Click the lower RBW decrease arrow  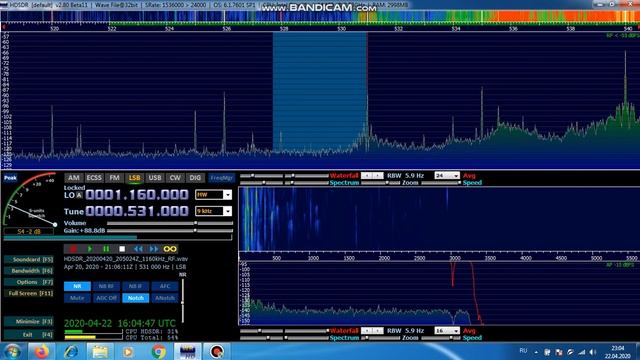(x=367, y=331)
